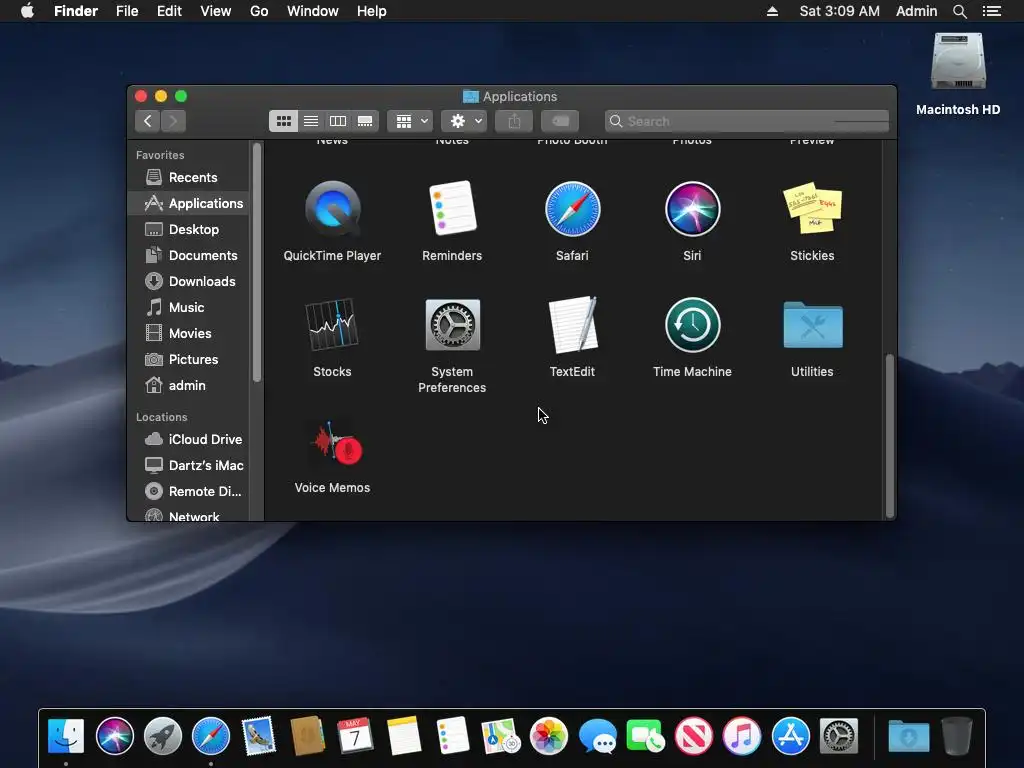Open Notification Center from menu bar
This screenshot has width=1024, height=768.
pyautogui.click(x=992, y=11)
